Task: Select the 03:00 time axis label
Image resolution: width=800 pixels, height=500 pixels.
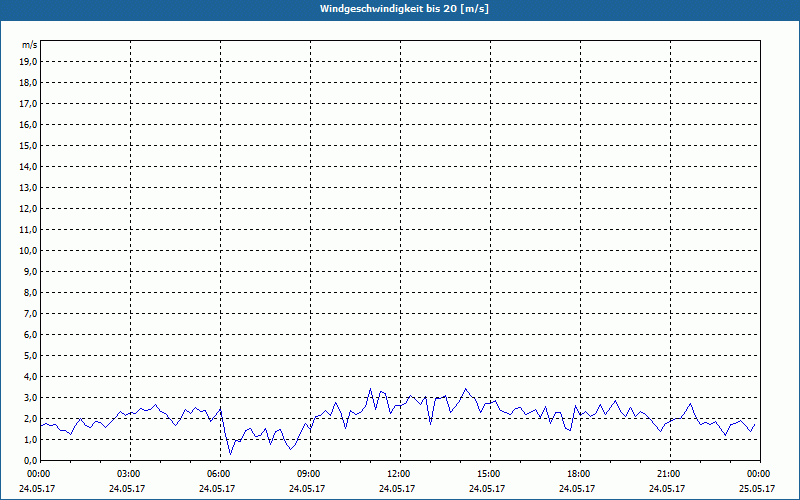Action: point(129,474)
